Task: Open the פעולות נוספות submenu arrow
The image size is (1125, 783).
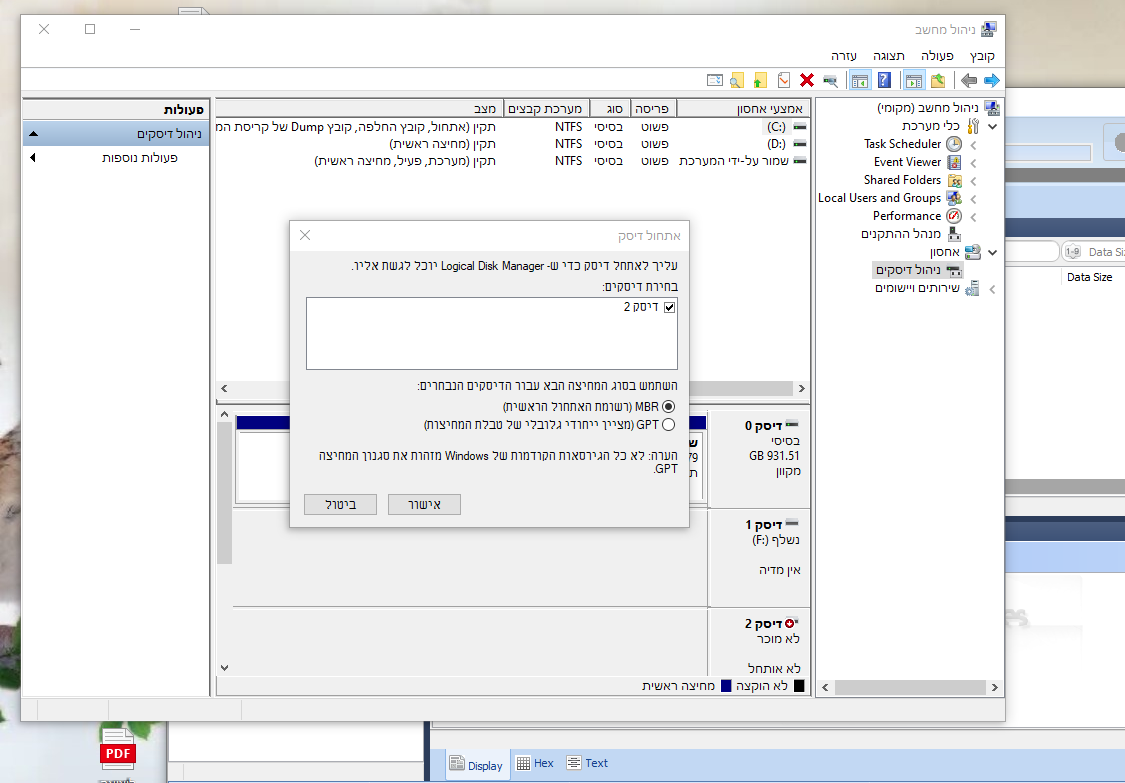Action: tap(32, 158)
